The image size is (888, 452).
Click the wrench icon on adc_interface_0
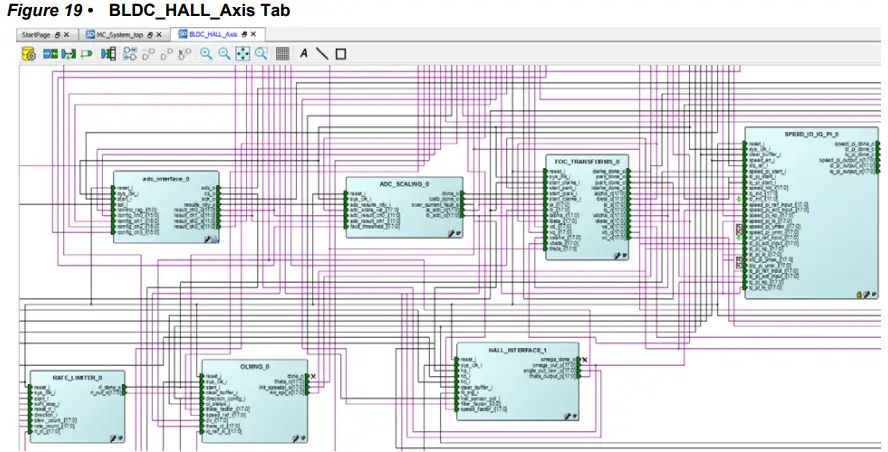point(207,240)
